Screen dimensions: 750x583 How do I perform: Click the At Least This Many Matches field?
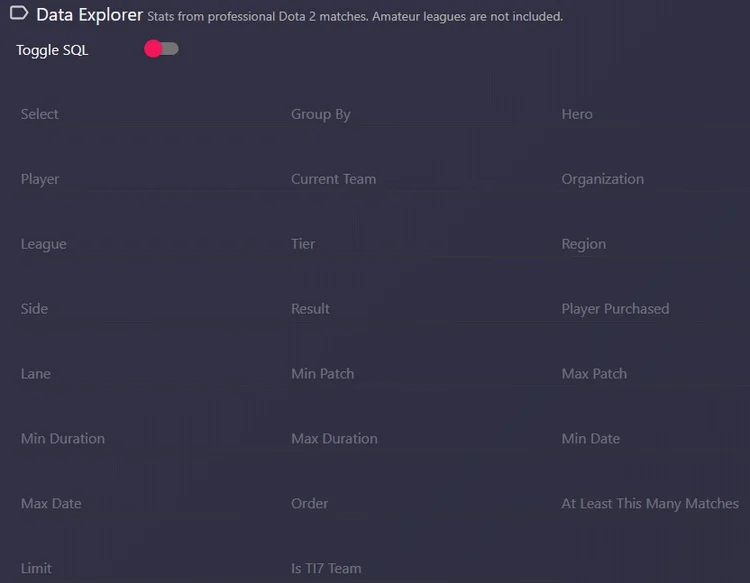[654, 504]
